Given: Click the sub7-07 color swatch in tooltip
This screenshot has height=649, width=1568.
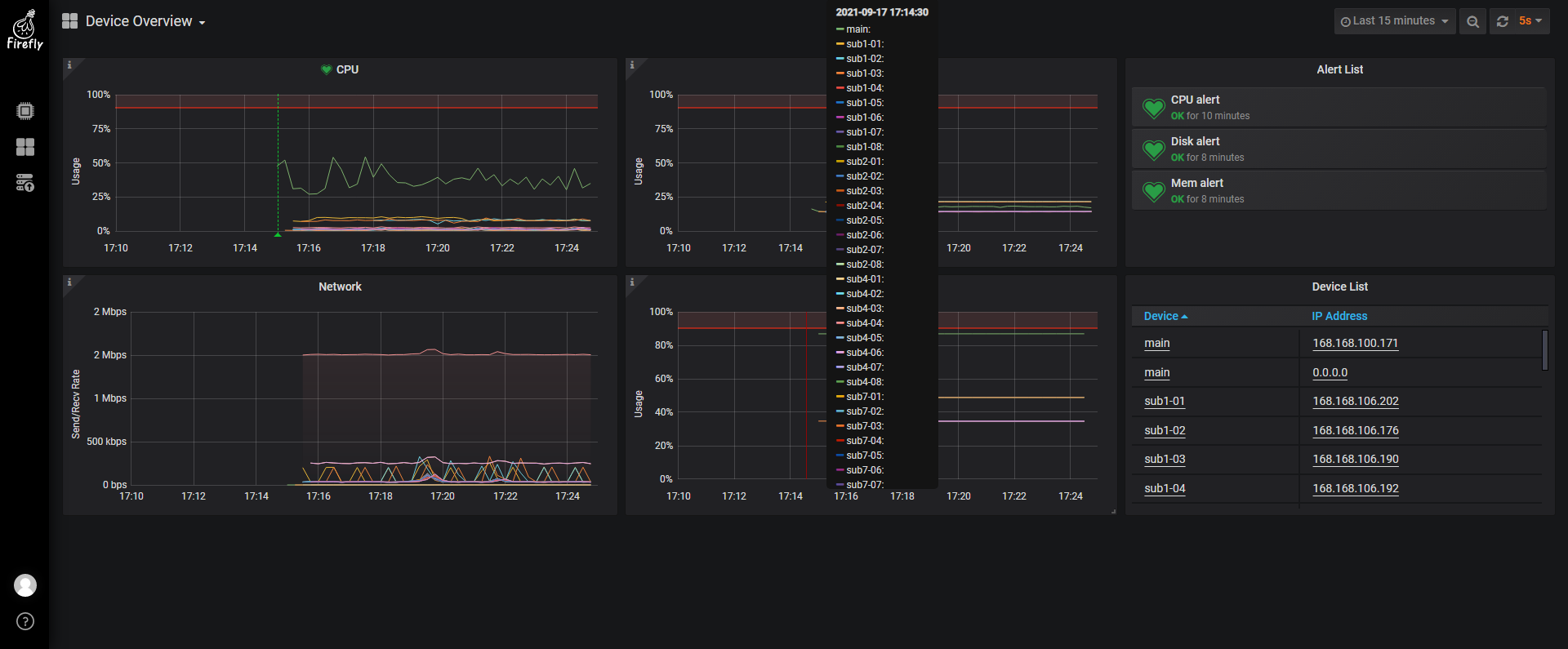Looking at the screenshot, I should 840,485.
